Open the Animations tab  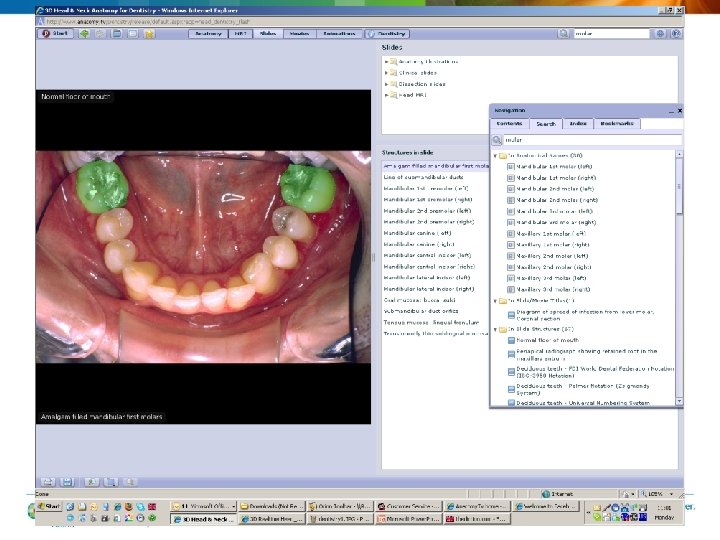(339, 34)
